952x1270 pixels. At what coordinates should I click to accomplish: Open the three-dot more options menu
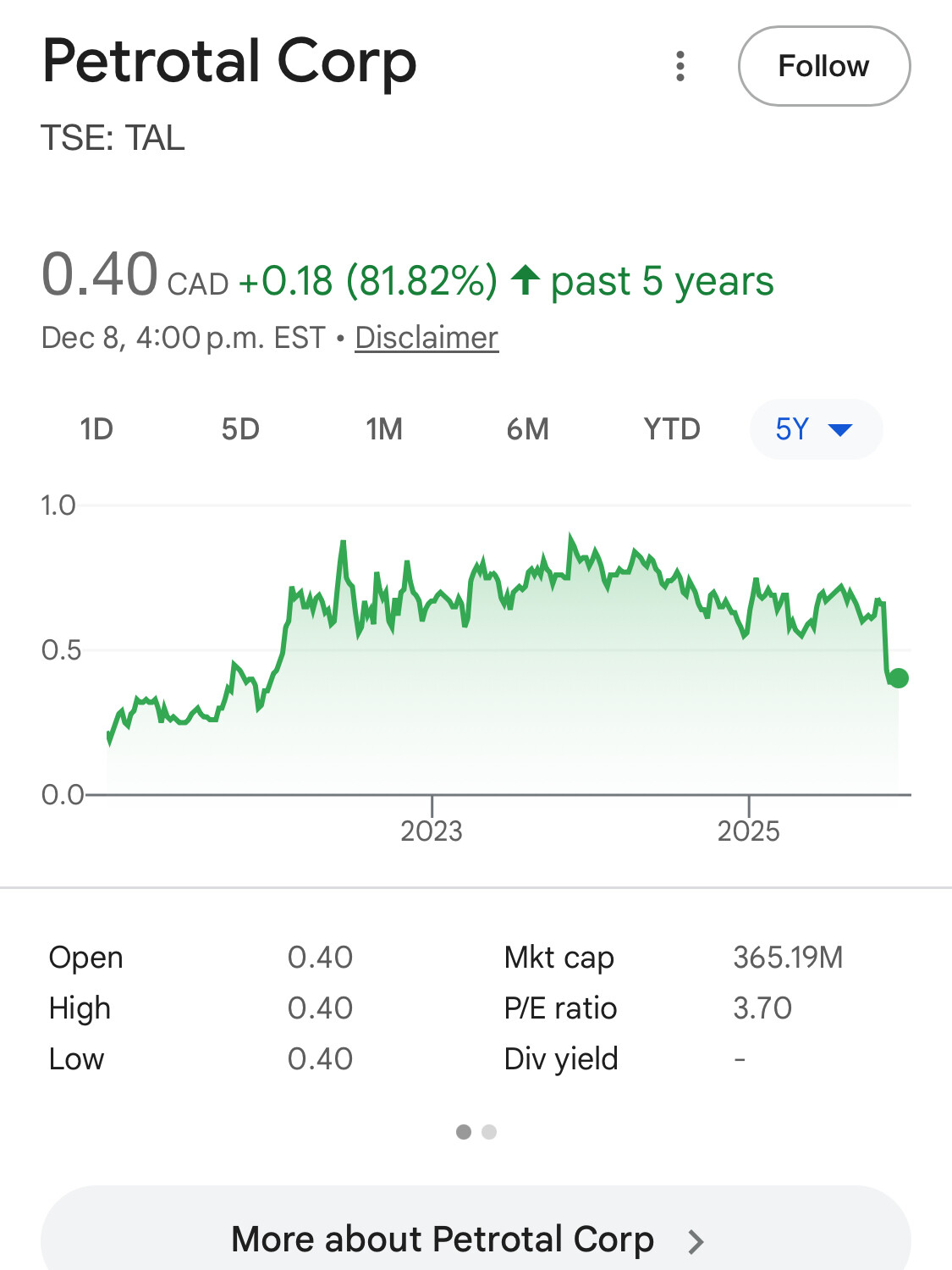click(x=680, y=66)
